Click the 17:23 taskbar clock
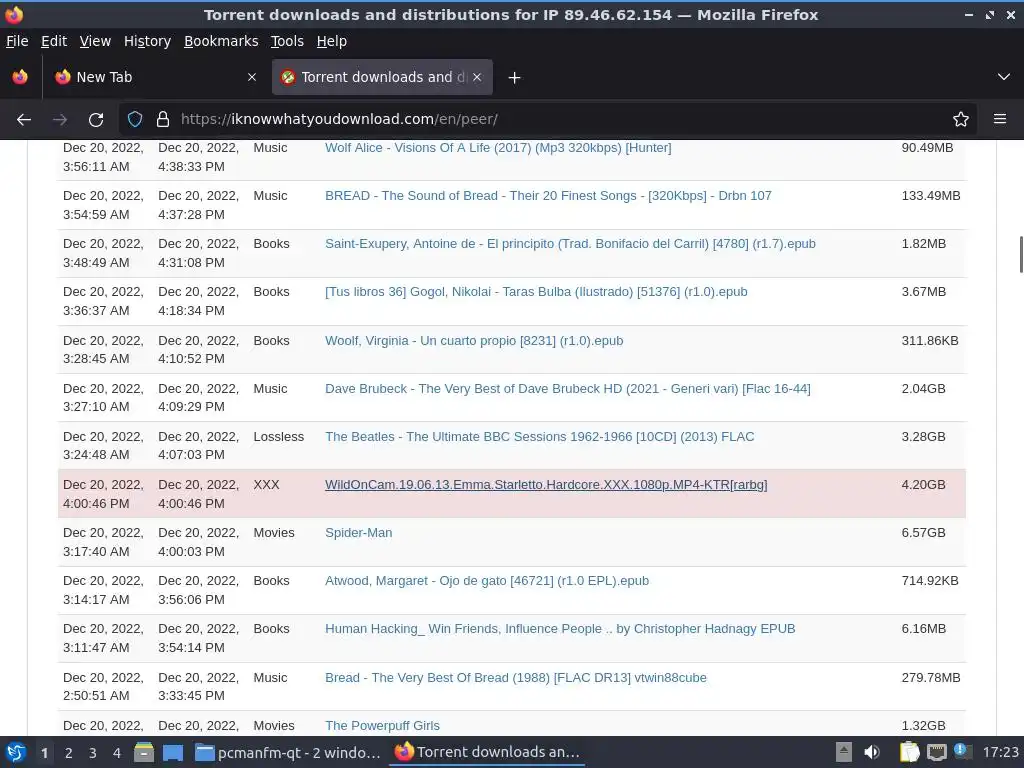Viewport: 1024px width, 768px height. click(x=1000, y=752)
